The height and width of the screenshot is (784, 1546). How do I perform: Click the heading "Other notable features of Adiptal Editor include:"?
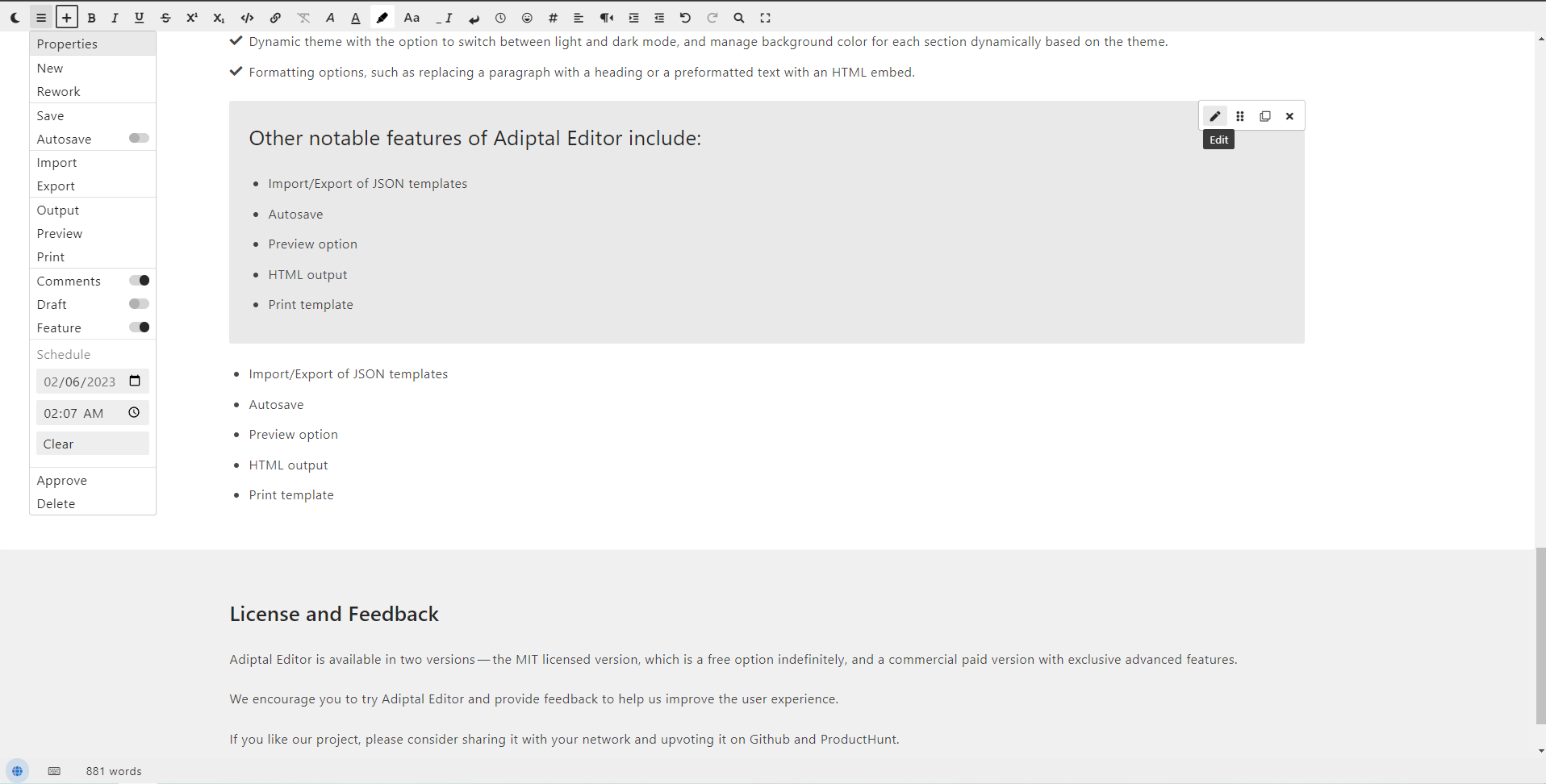[474, 138]
